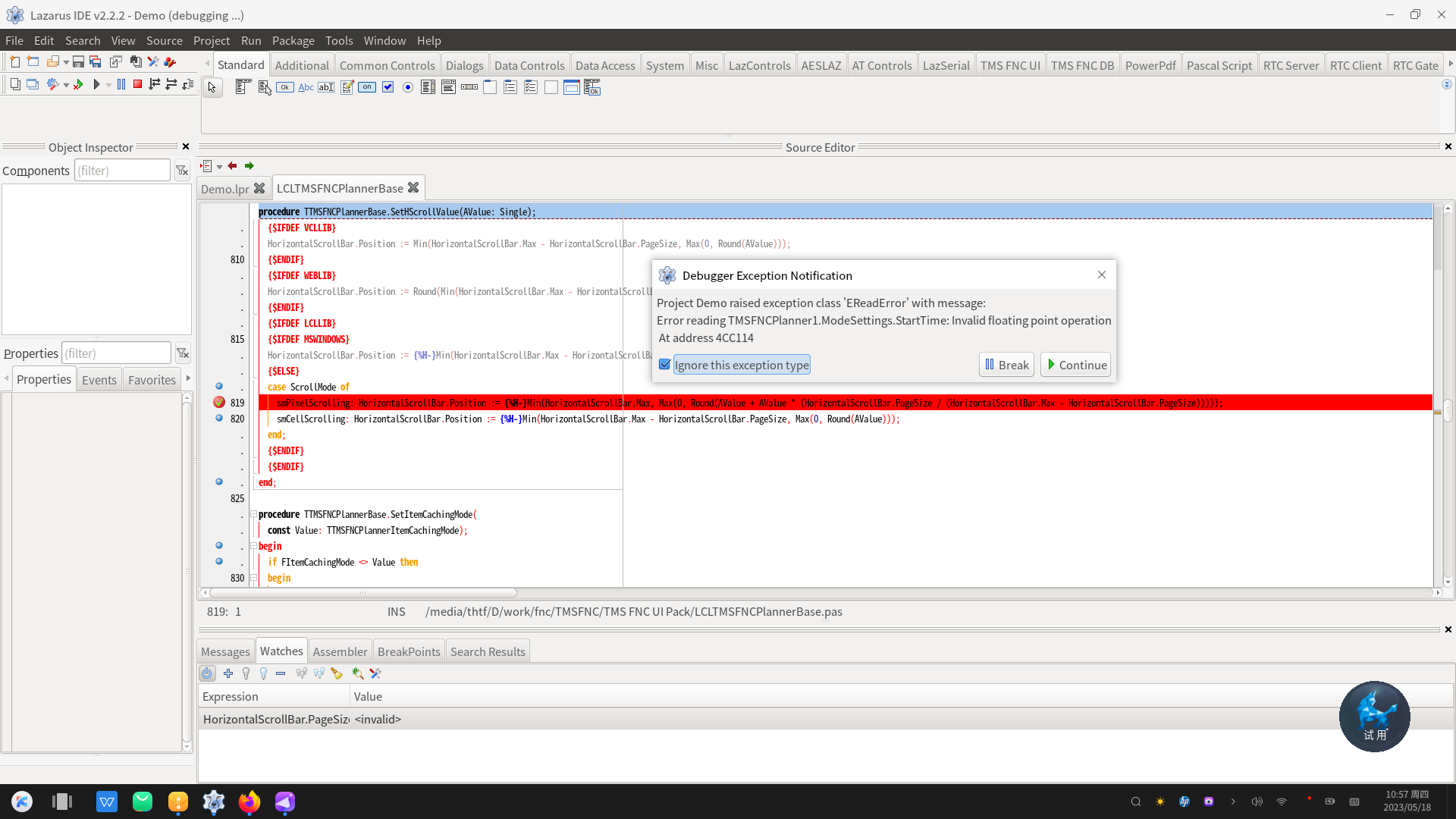This screenshot has height=819, width=1456.
Task: Open the Project menu
Action: point(211,40)
